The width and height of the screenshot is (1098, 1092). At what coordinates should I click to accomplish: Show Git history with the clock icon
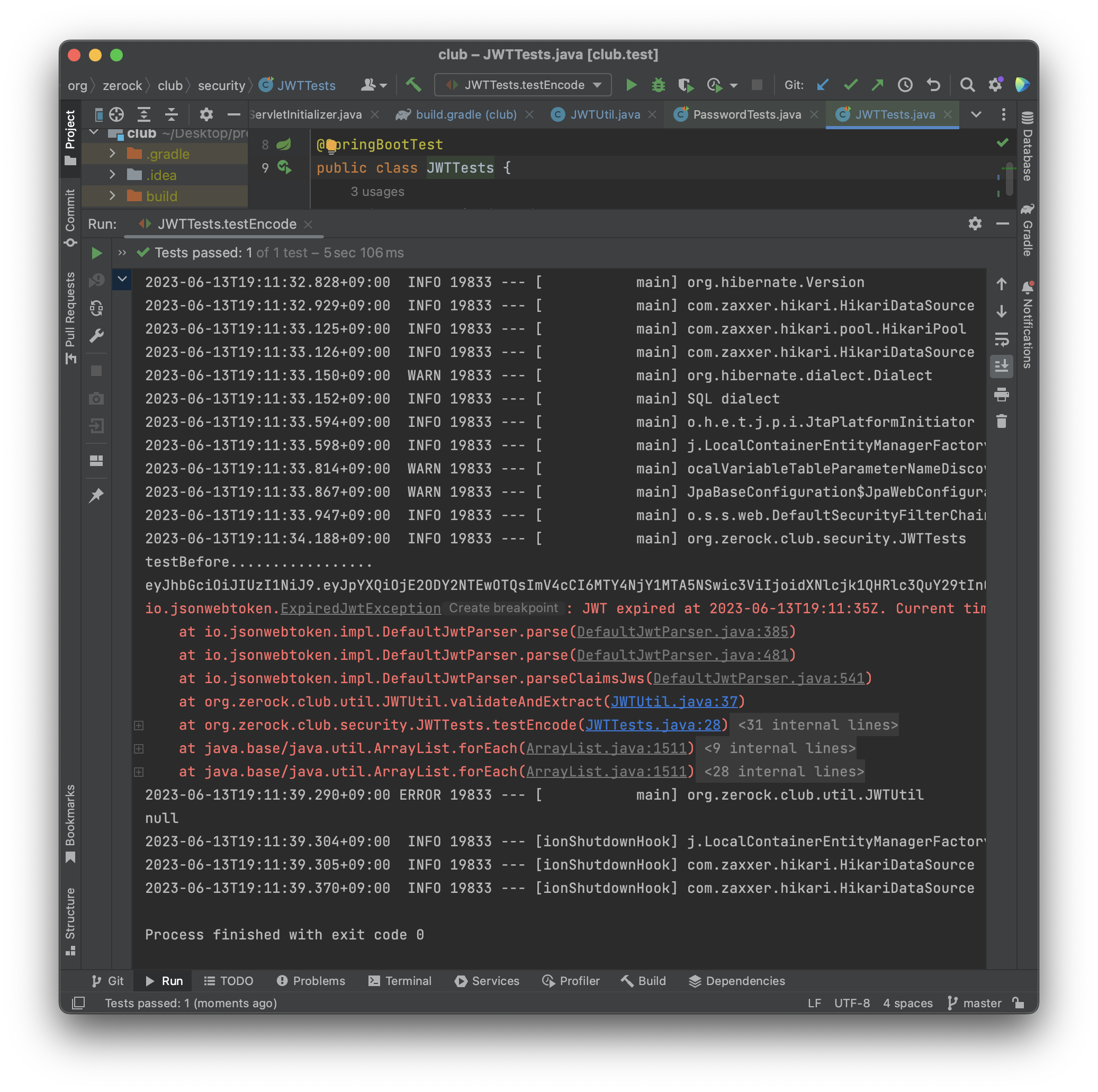905,85
